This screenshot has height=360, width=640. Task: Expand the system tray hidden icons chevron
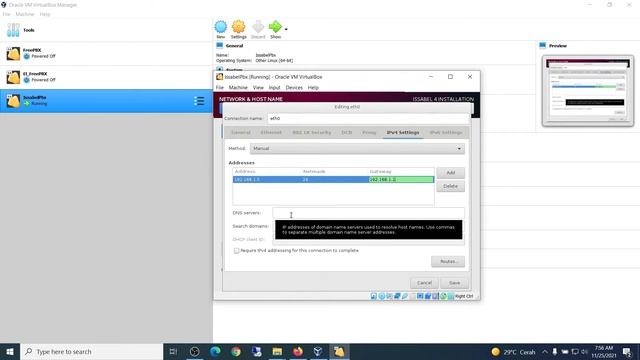(545, 351)
